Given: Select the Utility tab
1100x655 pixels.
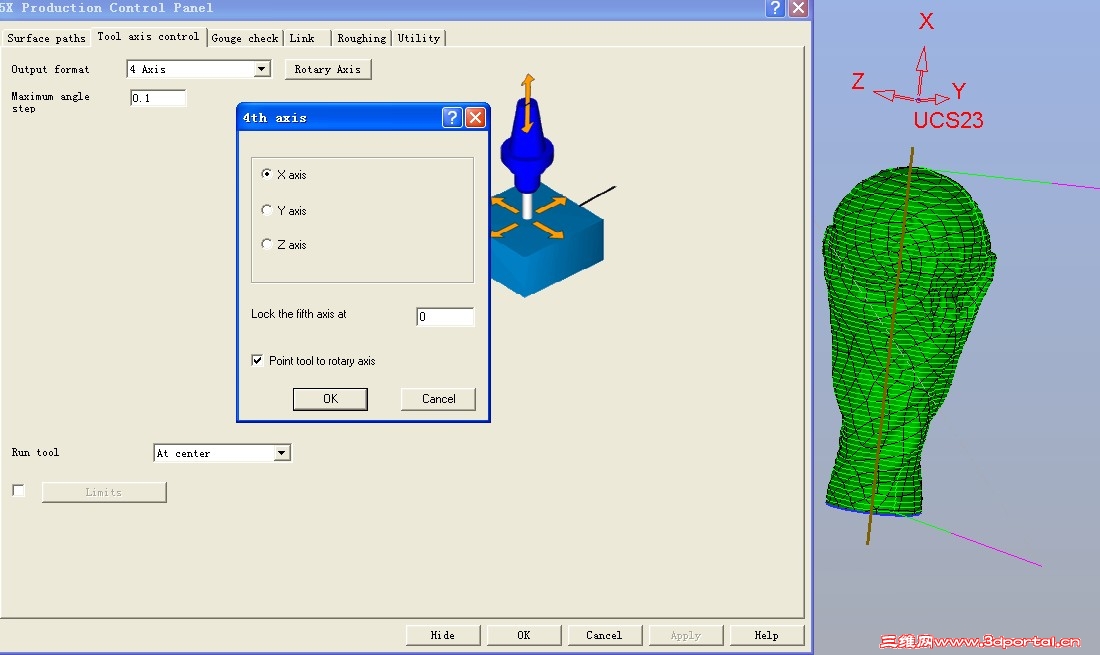Looking at the screenshot, I should [419, 39].
